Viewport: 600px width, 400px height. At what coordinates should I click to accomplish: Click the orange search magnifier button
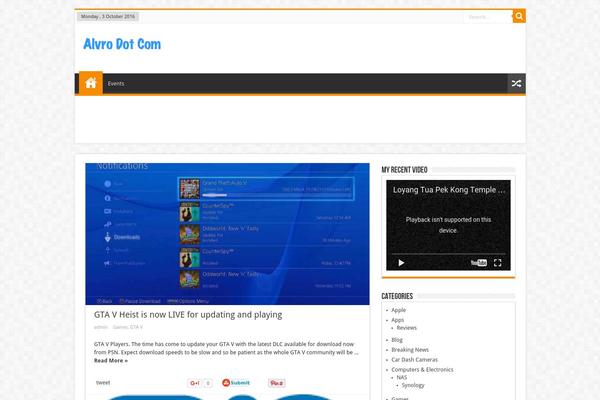(519, 16)
